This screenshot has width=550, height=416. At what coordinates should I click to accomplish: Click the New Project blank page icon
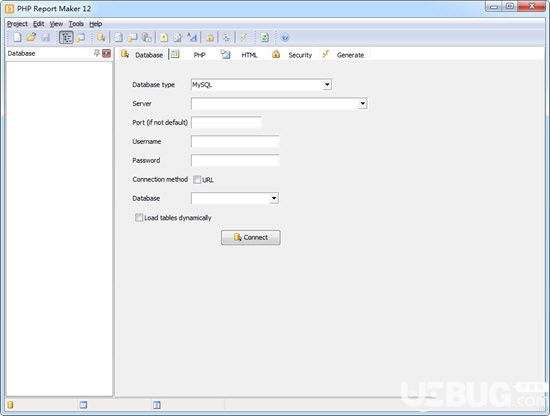(17, 37)
